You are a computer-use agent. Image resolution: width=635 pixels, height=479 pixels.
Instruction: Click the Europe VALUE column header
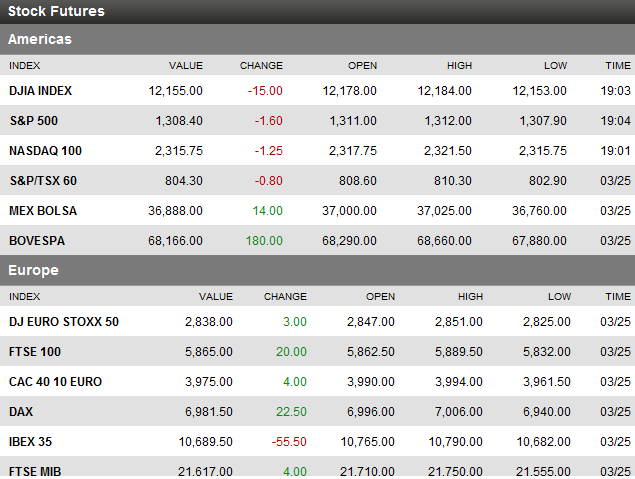coord(216,296)
